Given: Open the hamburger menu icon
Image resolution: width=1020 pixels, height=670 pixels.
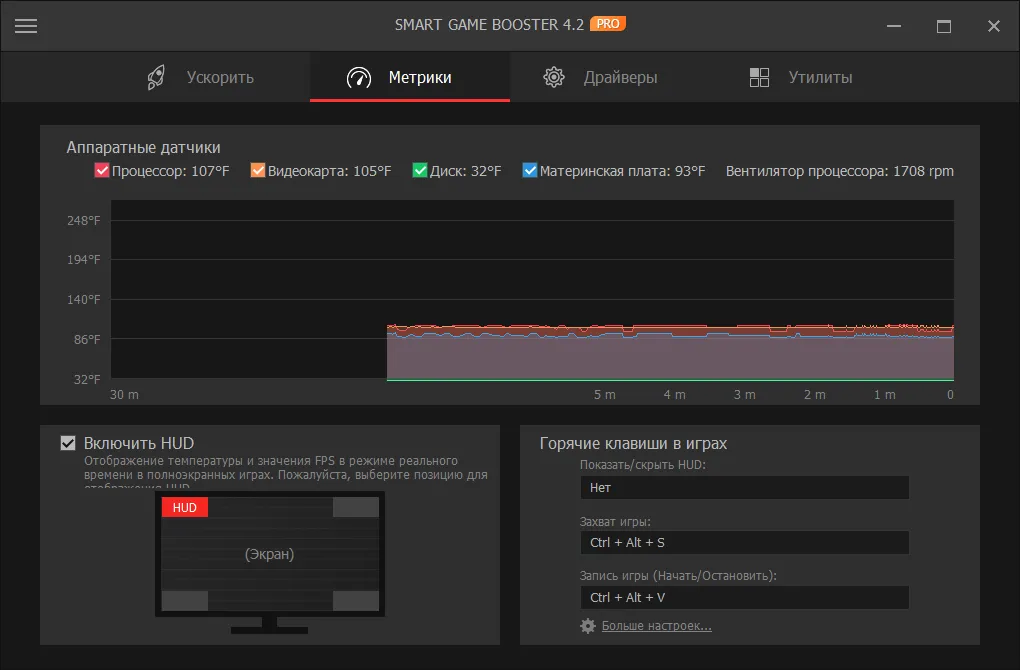Looking at the screenshot, I should coord(26,26).
